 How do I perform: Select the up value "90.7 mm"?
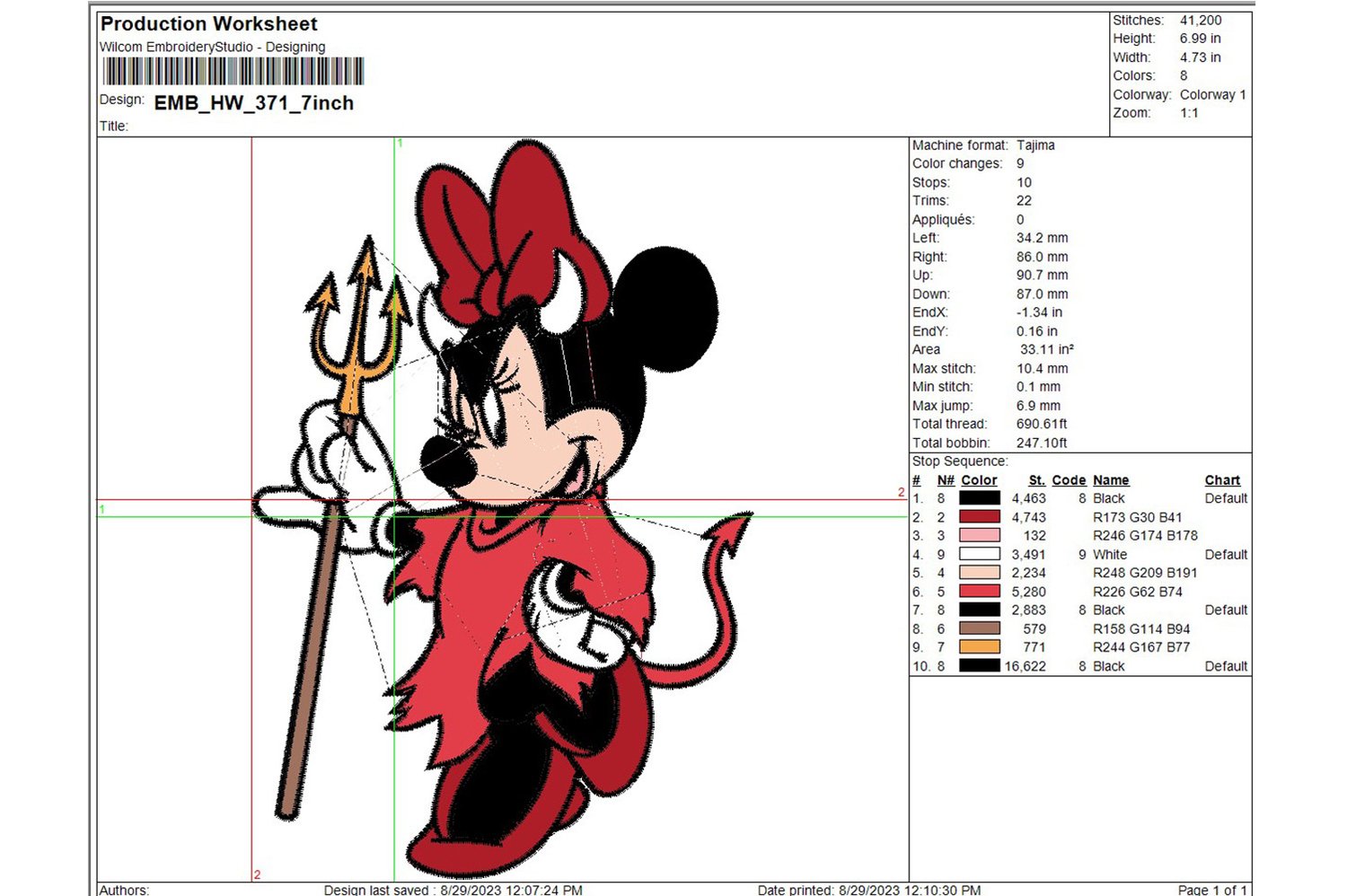click(x=1043, y=276)
